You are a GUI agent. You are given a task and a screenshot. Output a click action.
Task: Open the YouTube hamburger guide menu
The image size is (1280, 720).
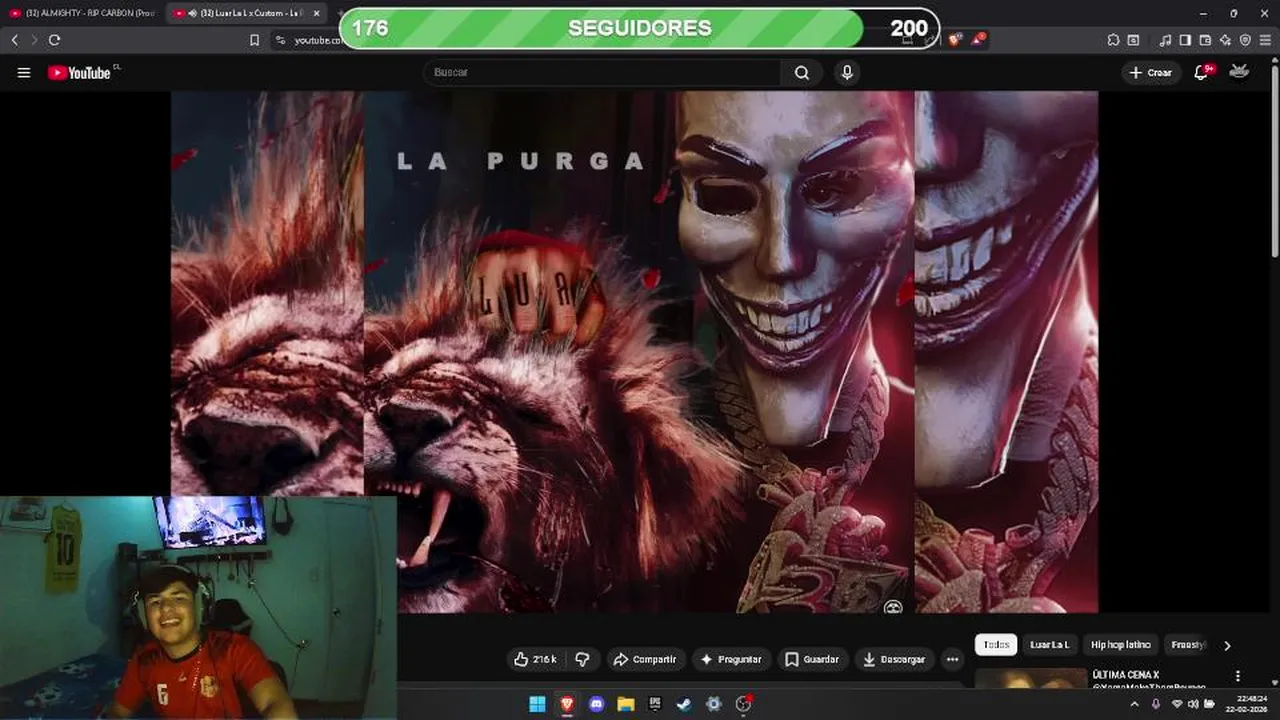point(24,73)
